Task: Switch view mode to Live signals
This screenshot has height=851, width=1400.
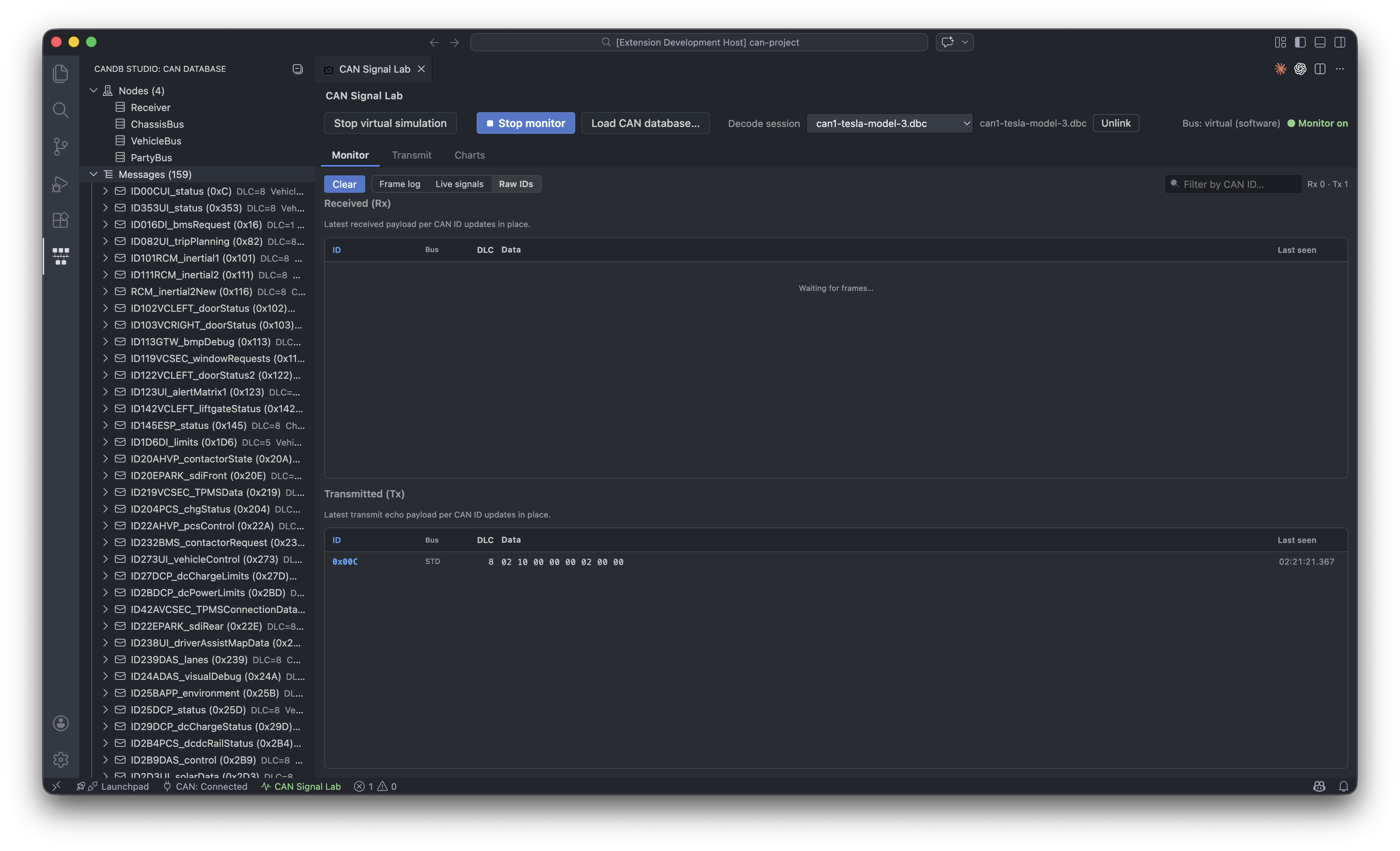Action: 459,184
